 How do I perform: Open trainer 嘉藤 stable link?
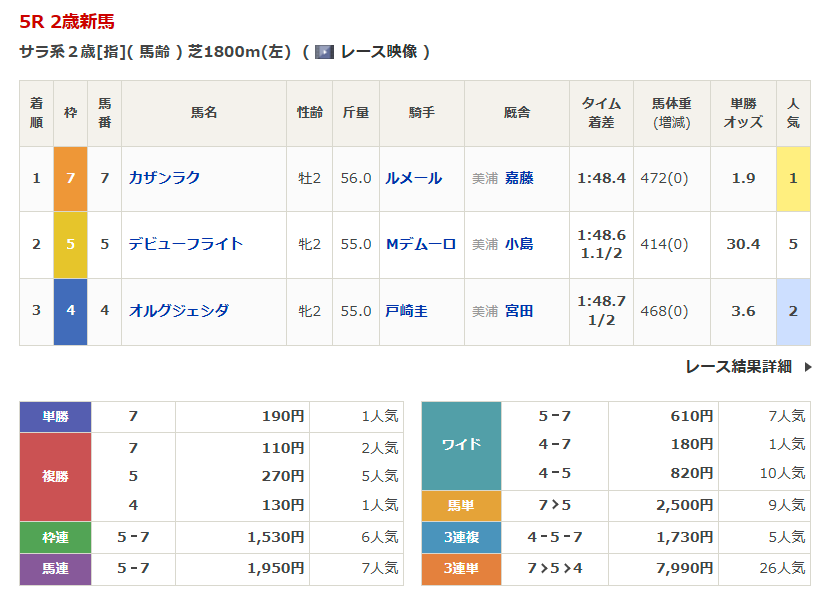(x=518, y=178)
